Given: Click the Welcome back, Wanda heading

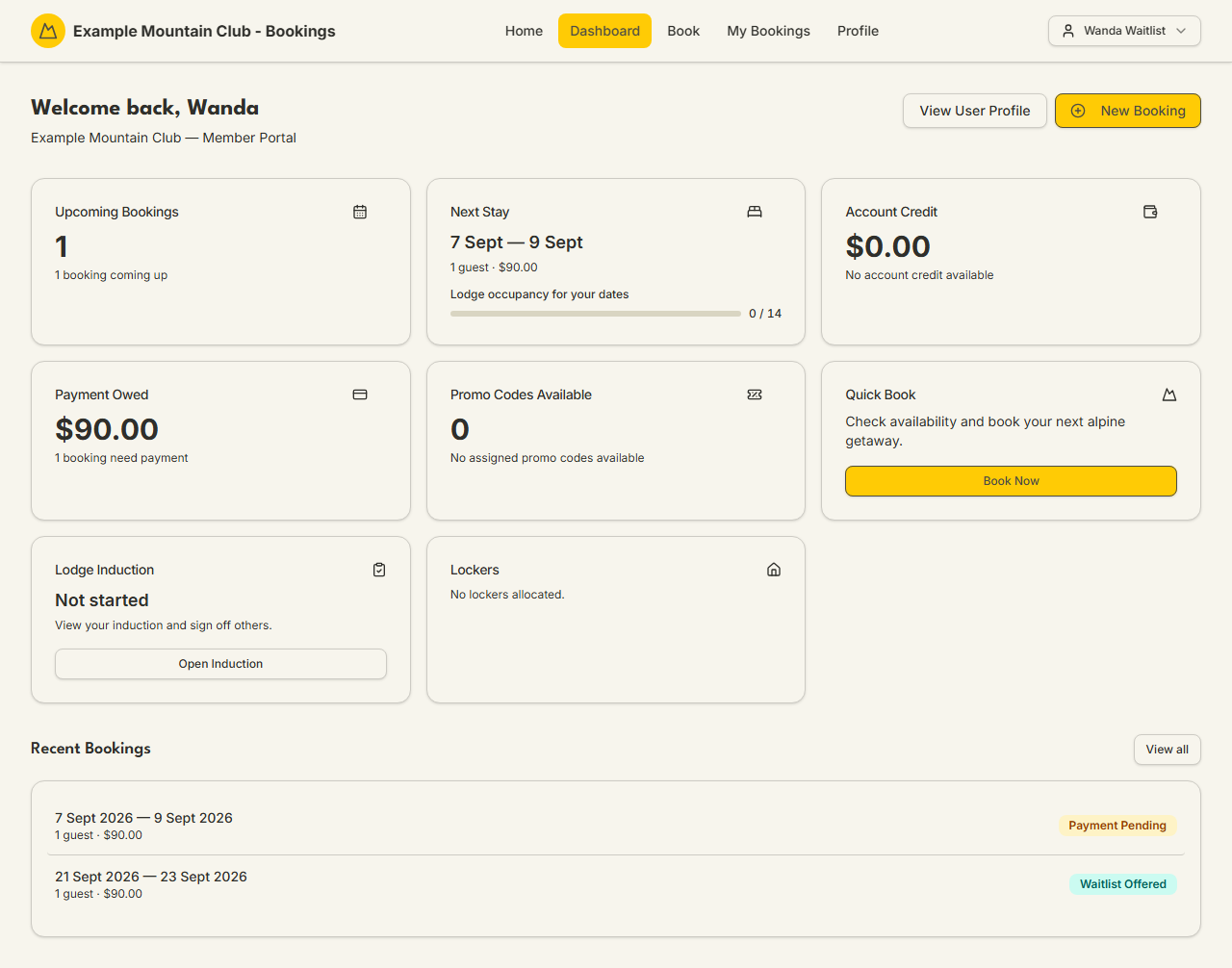Looking at the screenshot, I should (144, 108).
